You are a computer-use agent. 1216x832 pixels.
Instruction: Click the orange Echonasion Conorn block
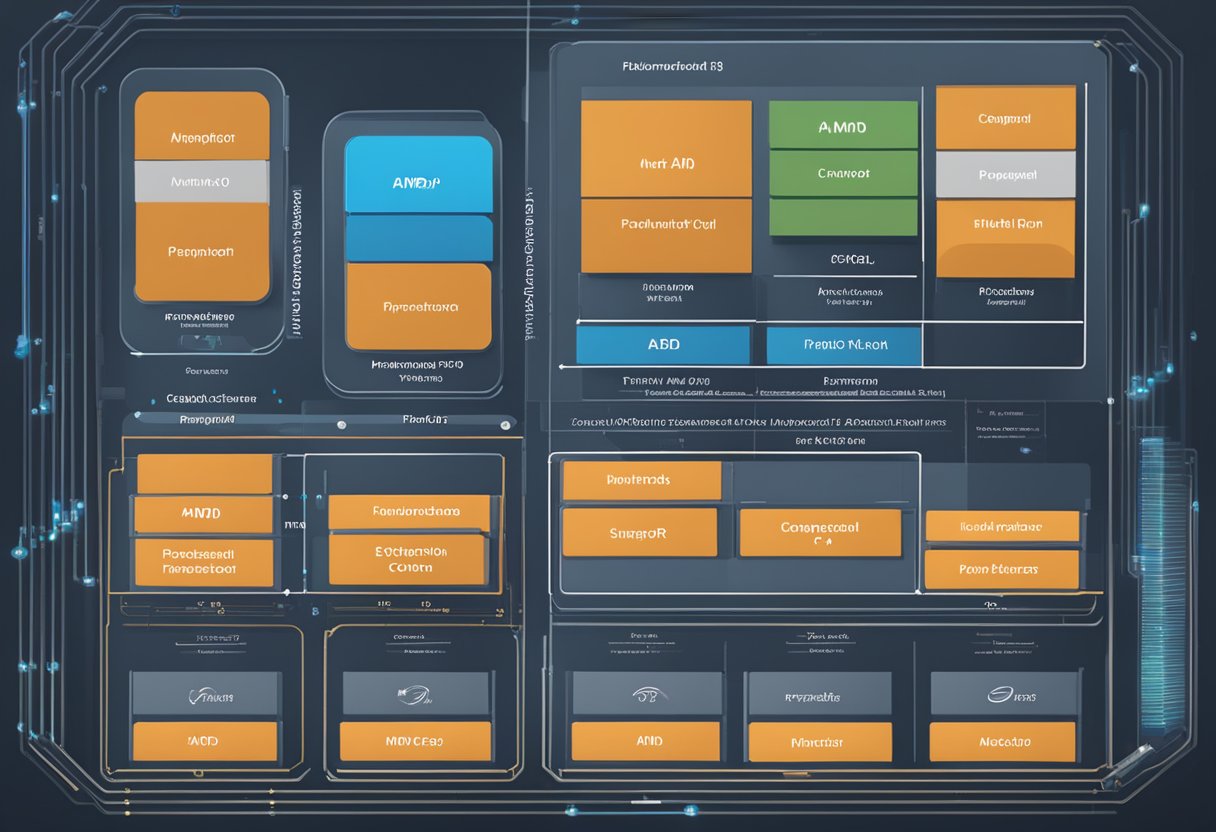pyautogui.click(x=408, y=559)
